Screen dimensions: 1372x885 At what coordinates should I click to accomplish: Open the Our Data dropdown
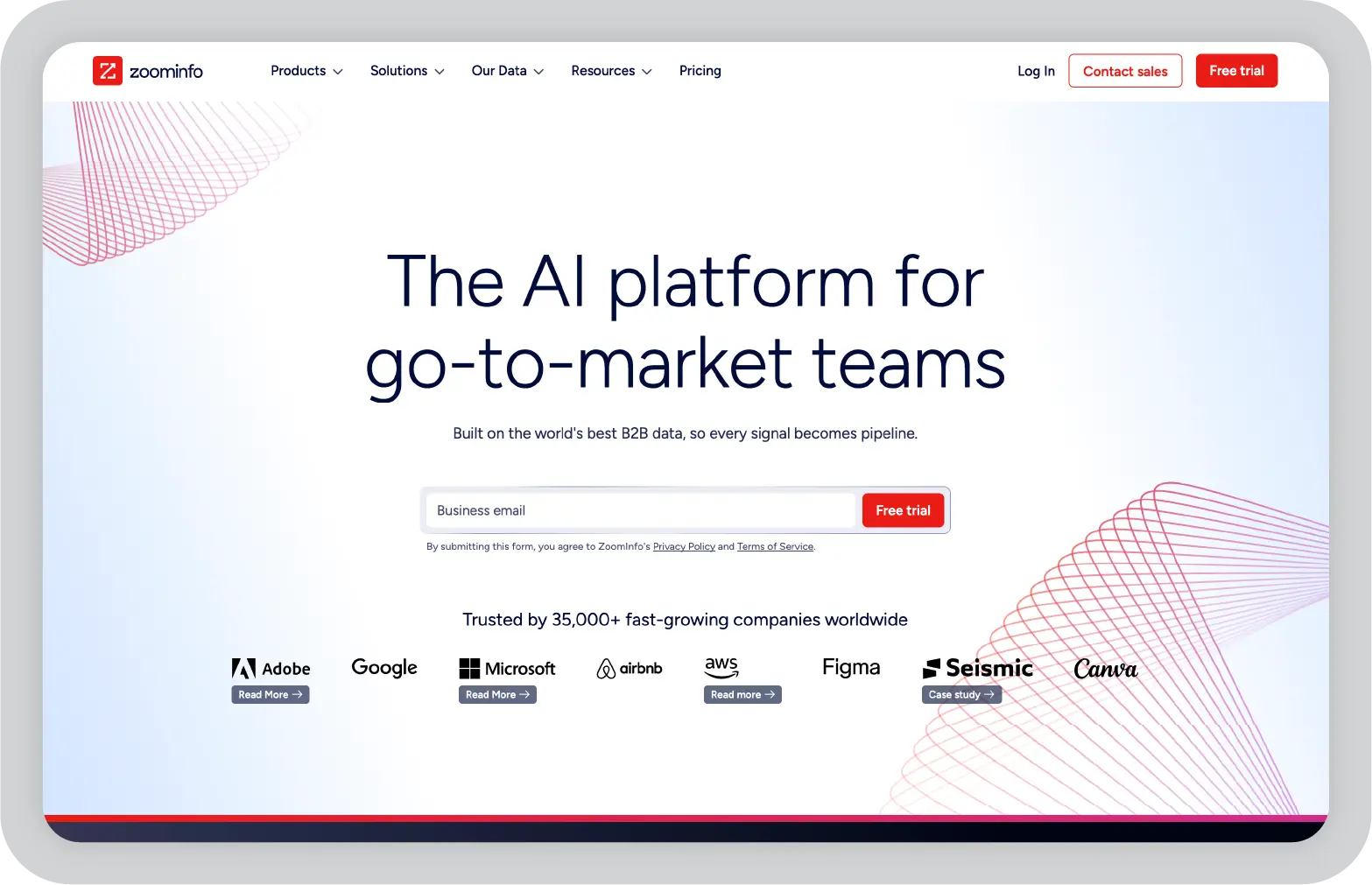[x=508, y=71]
